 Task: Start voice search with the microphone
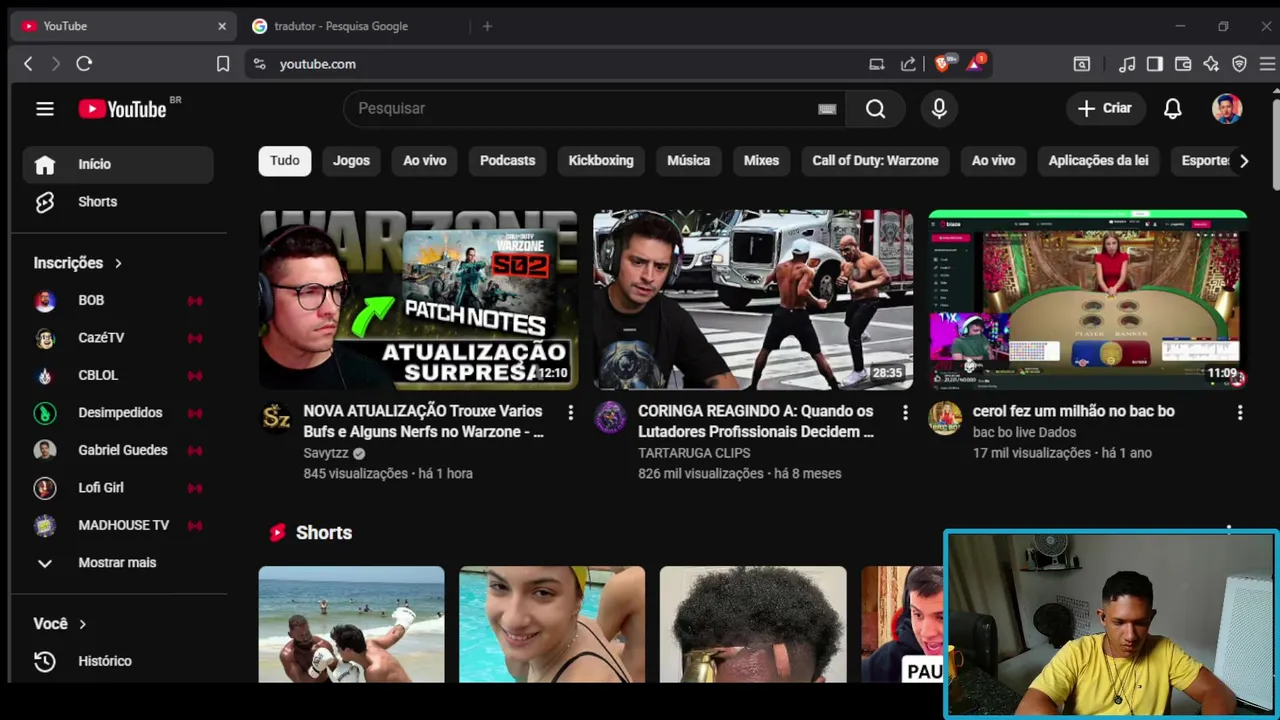tap(939, 108)
